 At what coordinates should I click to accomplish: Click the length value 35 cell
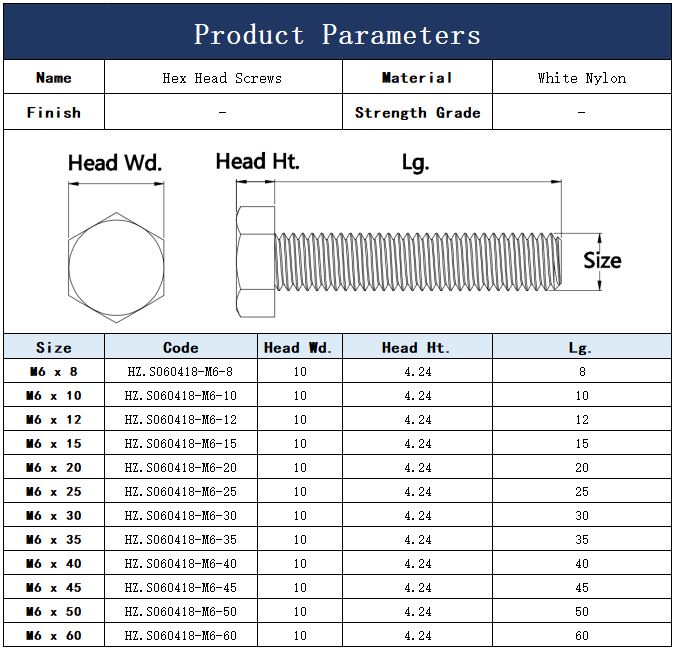pyautogui.click(x=581, y=540)
